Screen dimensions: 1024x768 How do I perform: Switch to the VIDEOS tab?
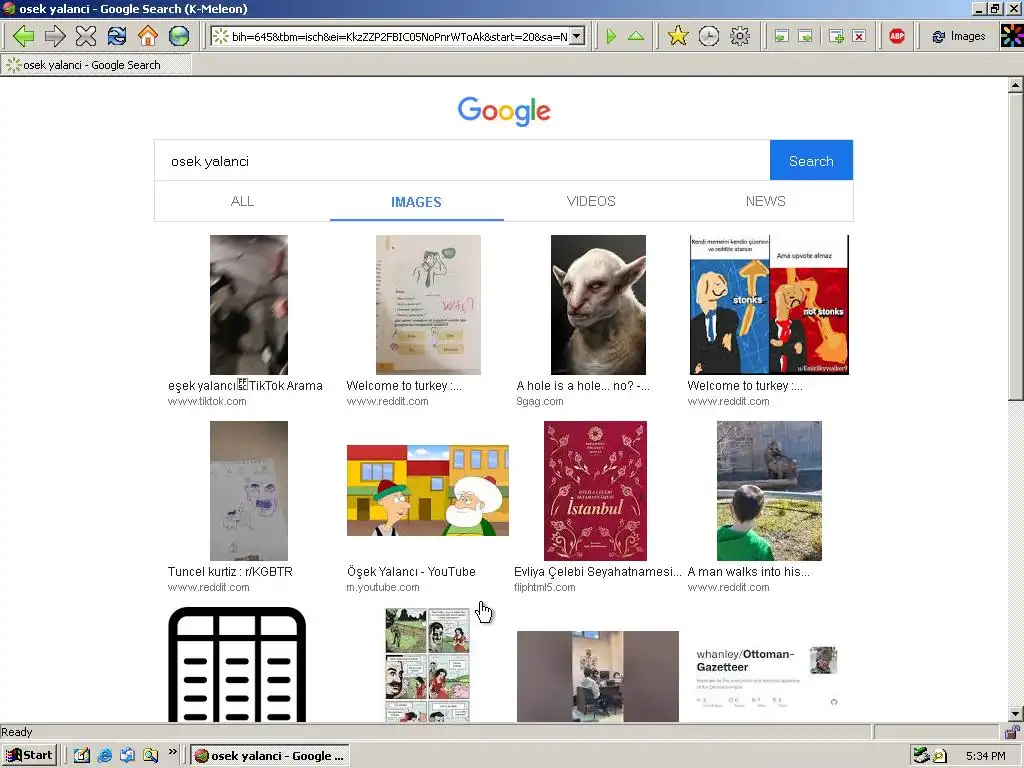point(591,201)
